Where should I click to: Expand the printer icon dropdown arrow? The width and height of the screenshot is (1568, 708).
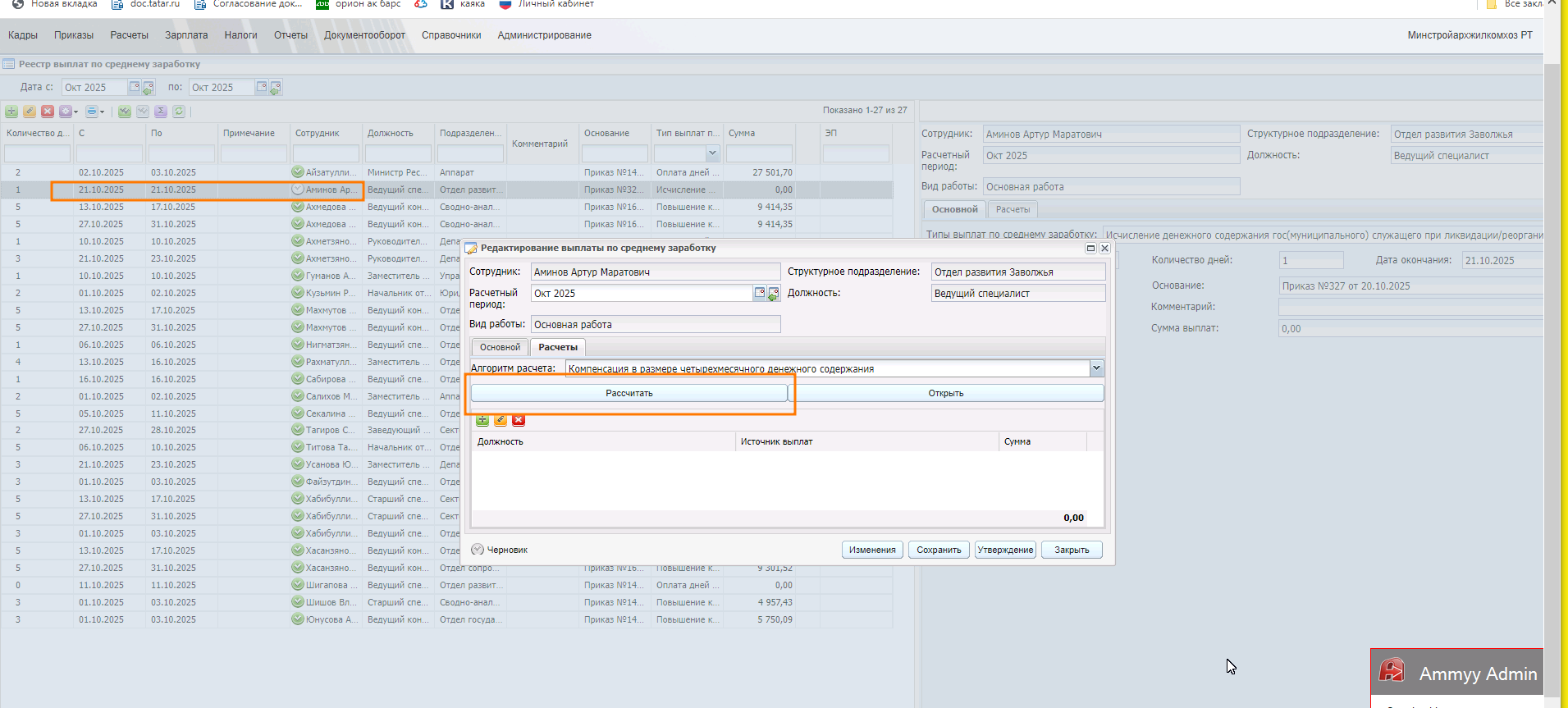(x=102, y=112)
